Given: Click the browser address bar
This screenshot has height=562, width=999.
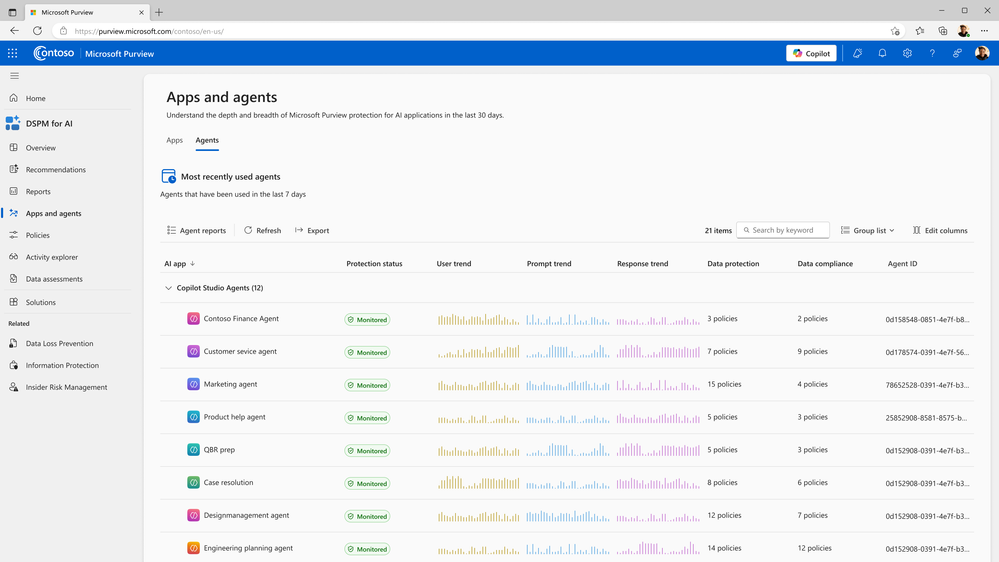Looking at the screenshot, I should pos(478,31).
